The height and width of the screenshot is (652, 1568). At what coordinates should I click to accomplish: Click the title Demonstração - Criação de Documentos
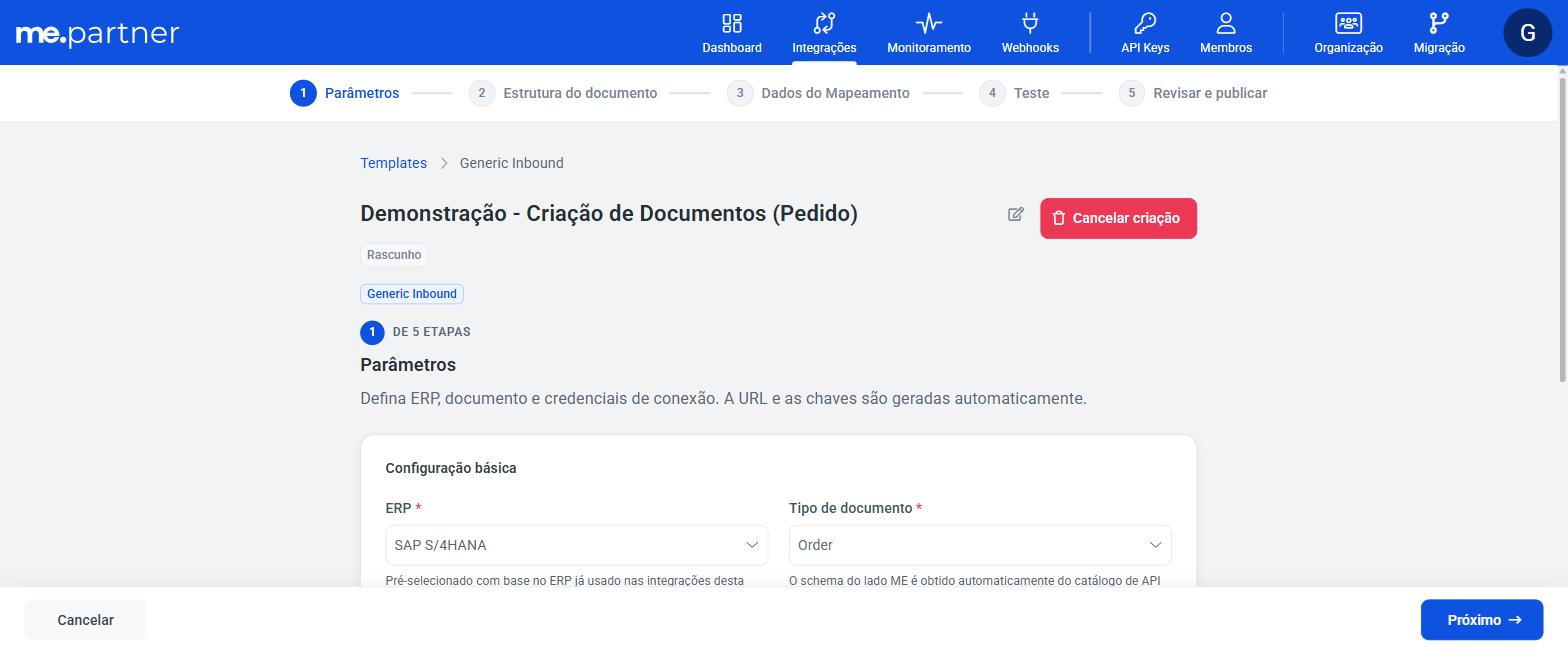point(609,213)
